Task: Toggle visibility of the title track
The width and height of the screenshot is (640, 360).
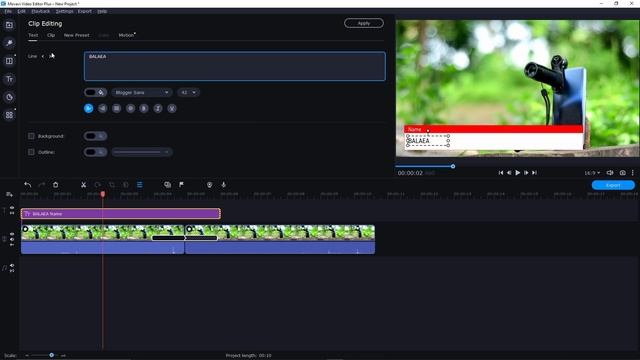Action: (12, 208)
